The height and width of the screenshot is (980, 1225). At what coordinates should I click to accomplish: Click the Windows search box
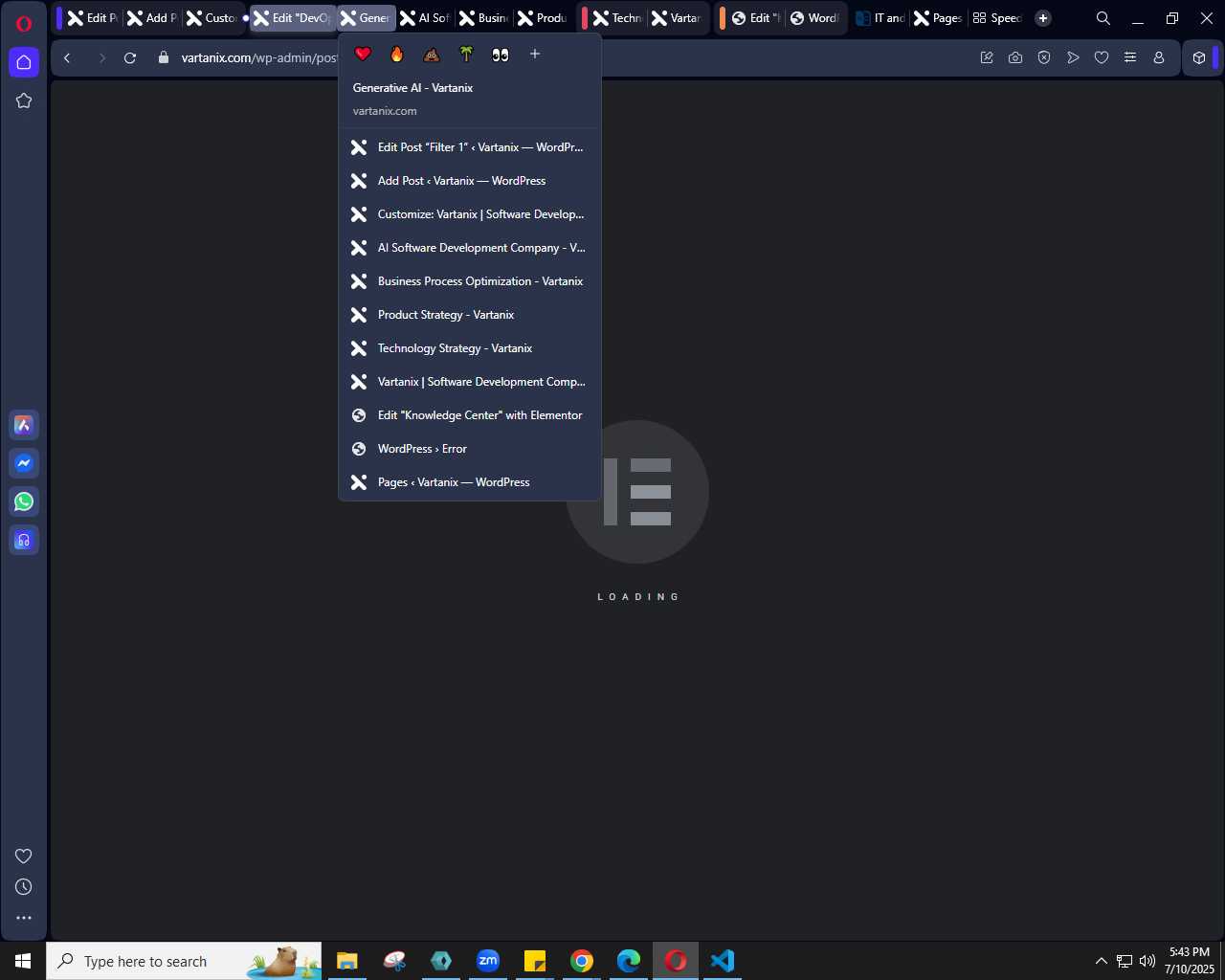[184, 961]
